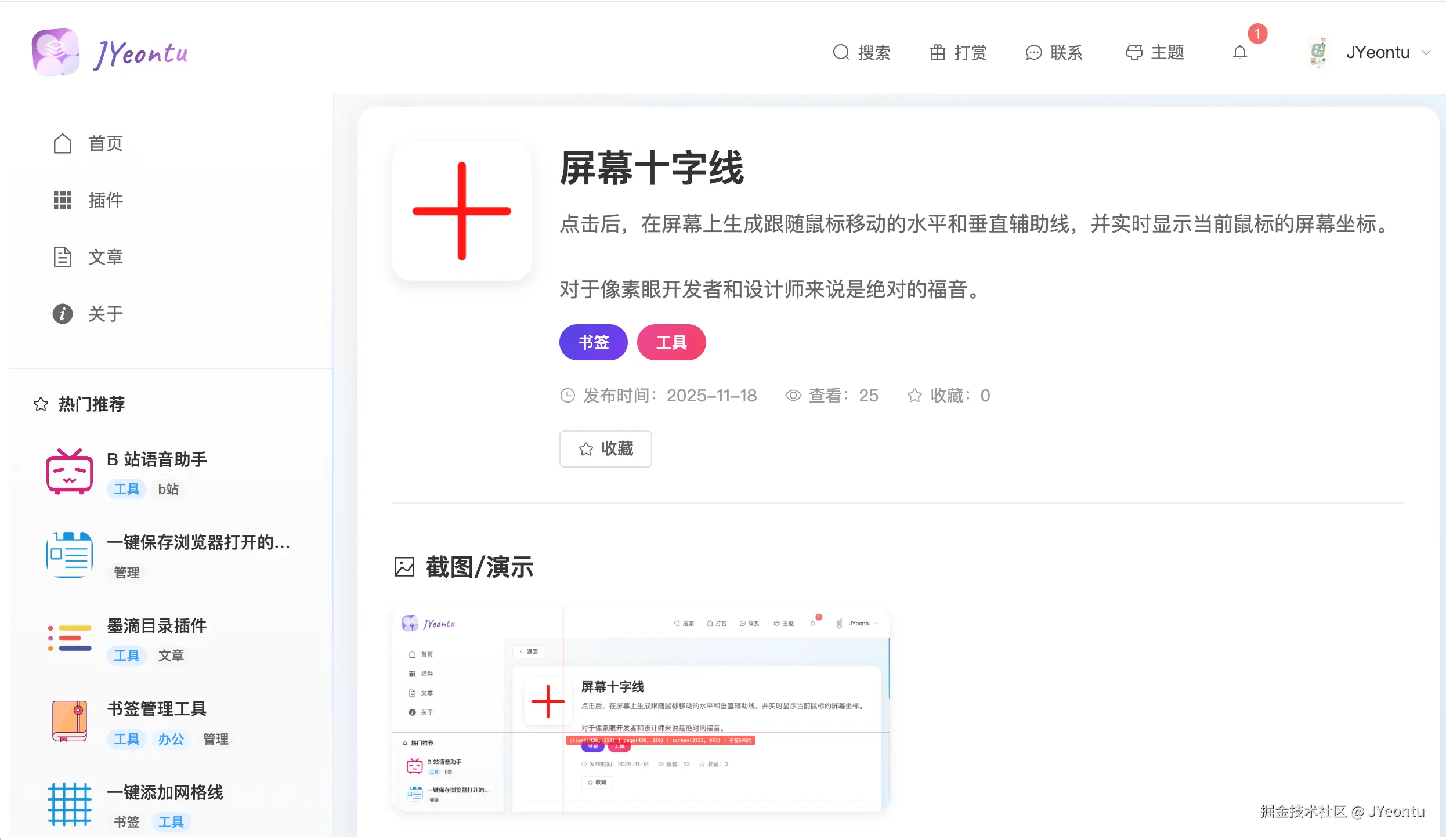The image size is (1446, 840).
Task: Select the purple 书签 tag
Action: click(593, 342)
